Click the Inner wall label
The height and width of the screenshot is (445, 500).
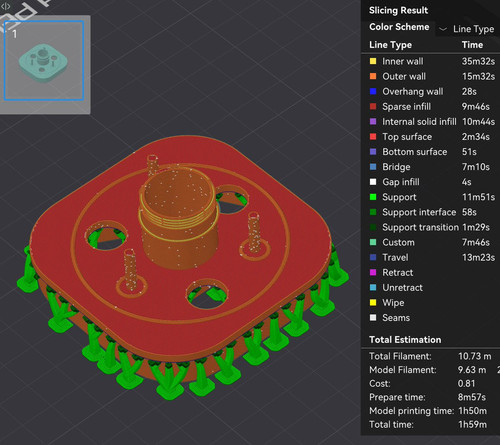tap(403, 61)
